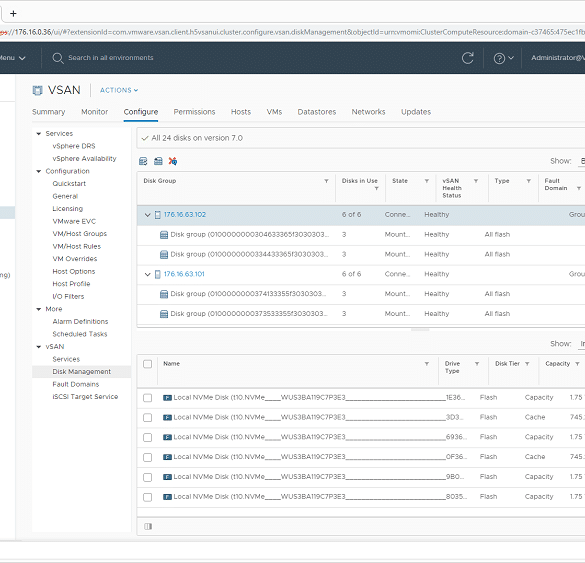Screen dimensions: 585x563
Task: Click the Name column filter icon
Action: [426, 364]
